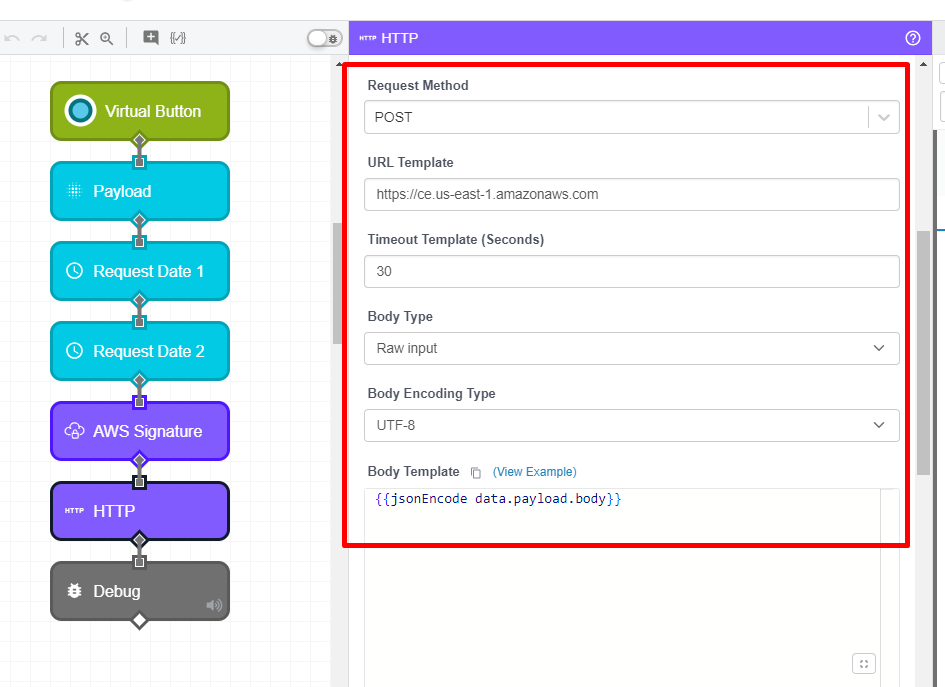Open the HTTP node help icon
Screen dimensions: 945x687
[912, 38]
